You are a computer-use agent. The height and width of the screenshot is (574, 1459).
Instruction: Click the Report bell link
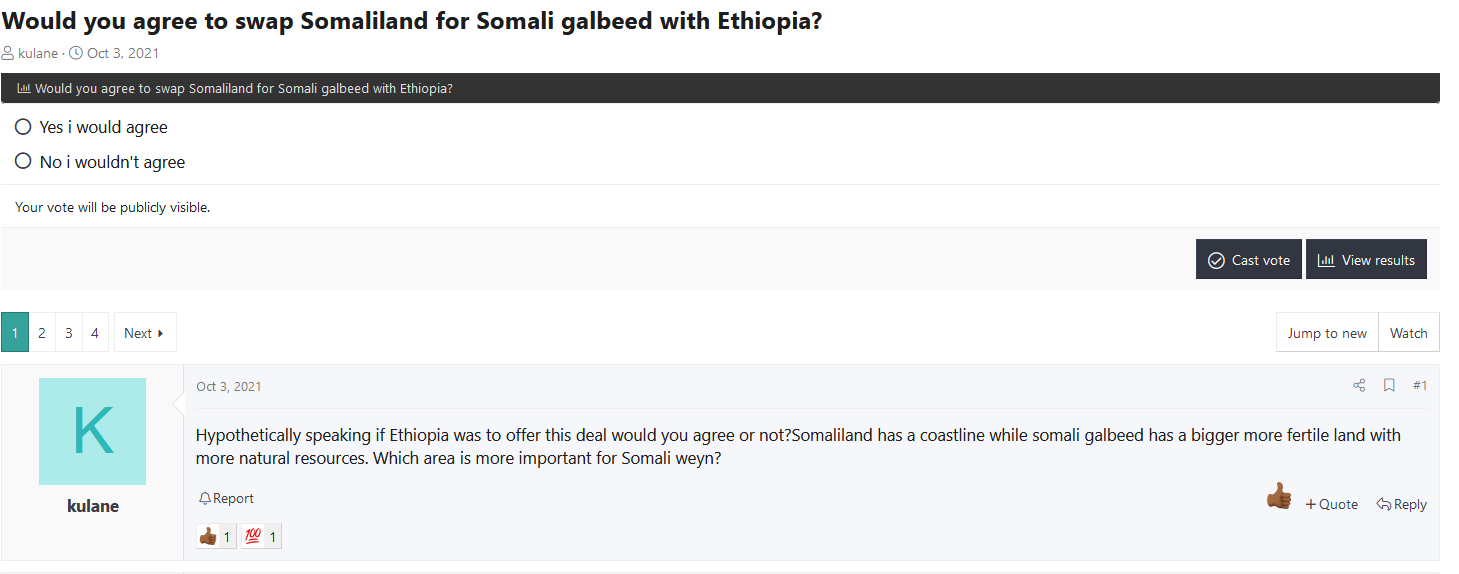226,498
